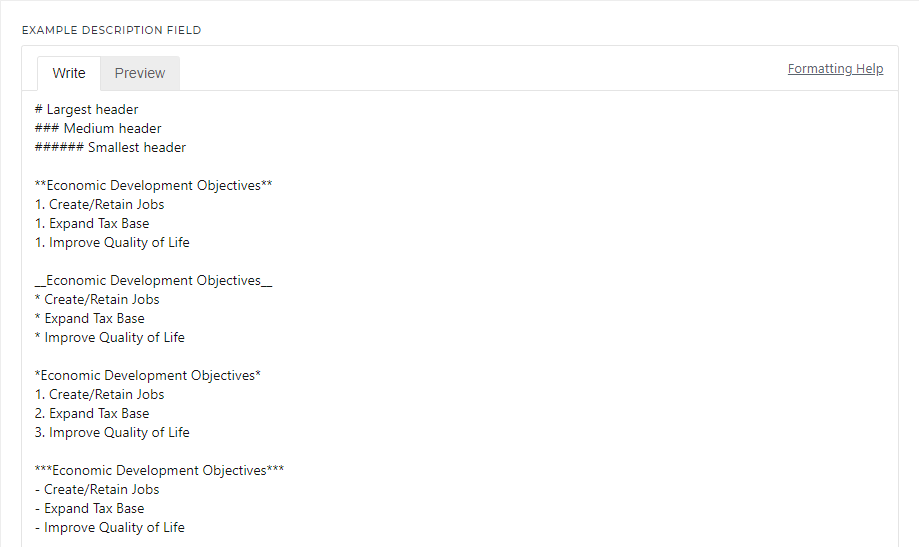Click the single-asterisk "*Economic Development Objectives*" line
Image resolution: width=919 pixels, height=547 pixels.
pyautogui.click(x=148, y=376)
